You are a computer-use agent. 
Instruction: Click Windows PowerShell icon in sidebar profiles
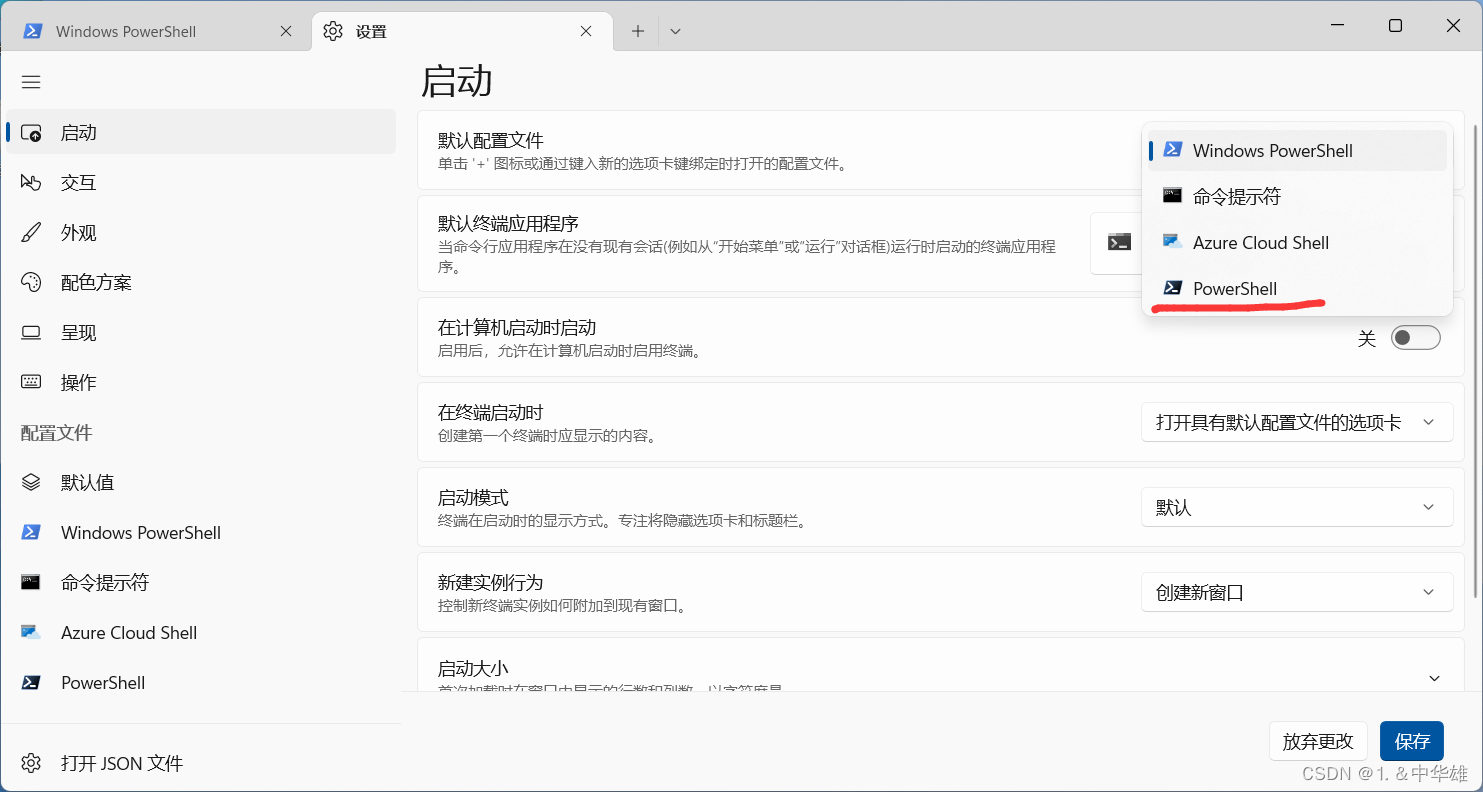click(x=31, y=532)
